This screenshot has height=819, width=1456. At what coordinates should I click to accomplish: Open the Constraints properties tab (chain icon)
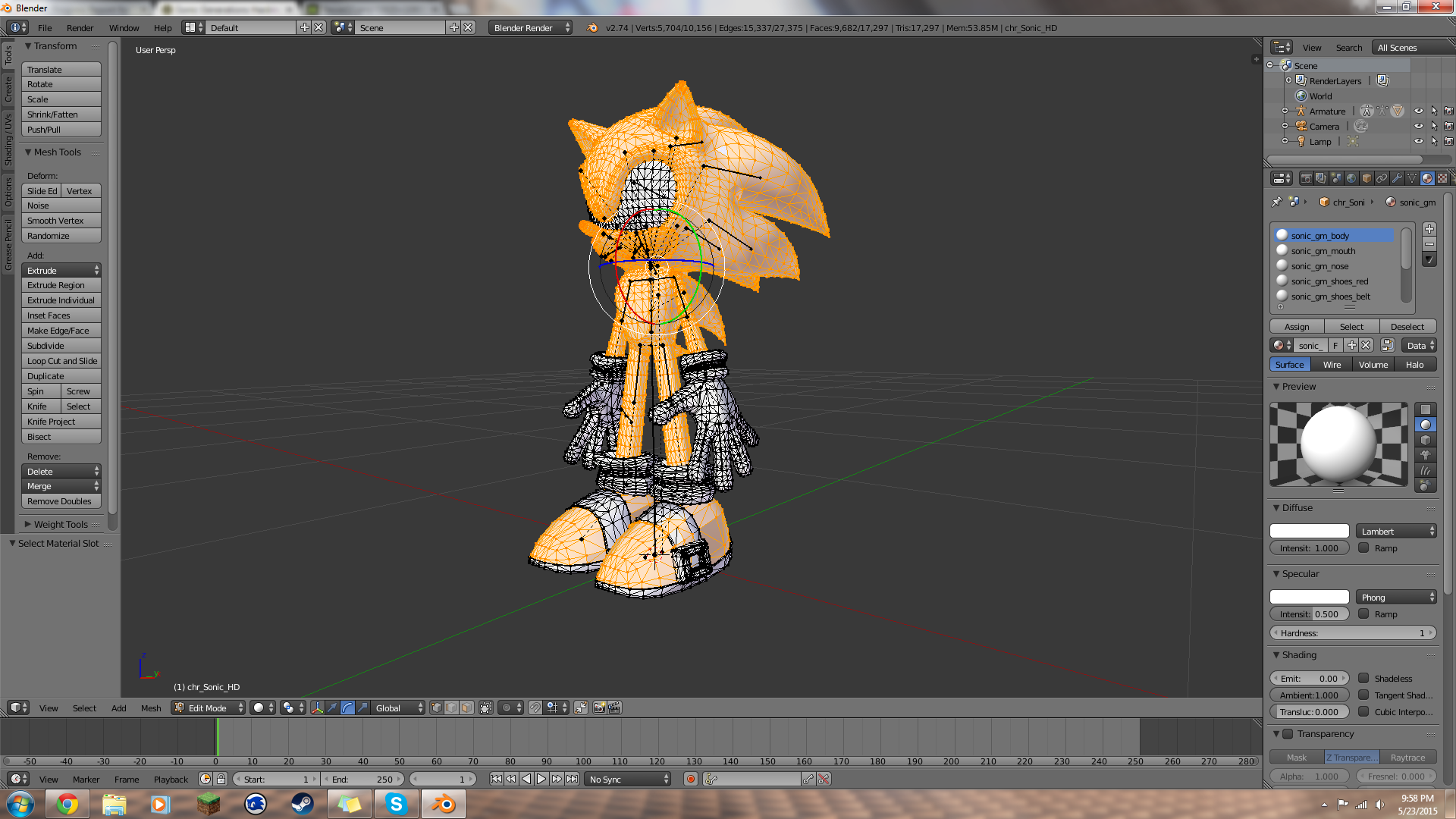(x=1382, y=178)
